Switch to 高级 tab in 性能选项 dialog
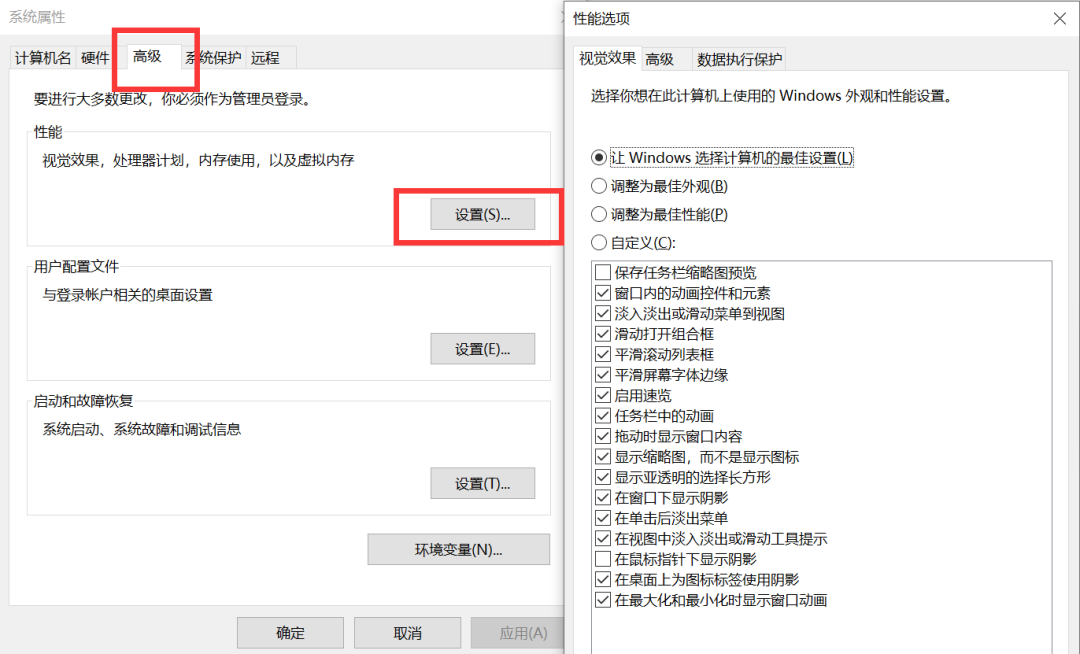The image size is (1080, 654). point(659,59)
